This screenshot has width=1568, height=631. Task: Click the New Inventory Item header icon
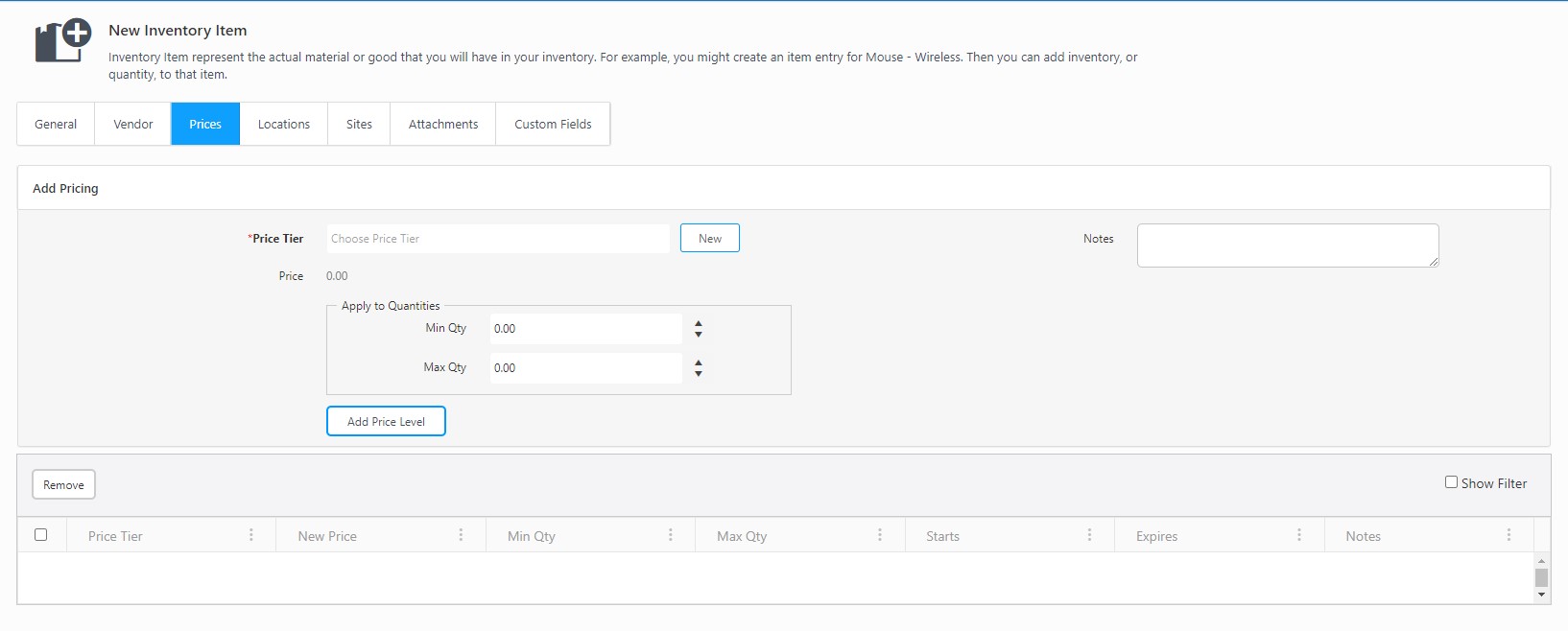click(x=63, y=41)
